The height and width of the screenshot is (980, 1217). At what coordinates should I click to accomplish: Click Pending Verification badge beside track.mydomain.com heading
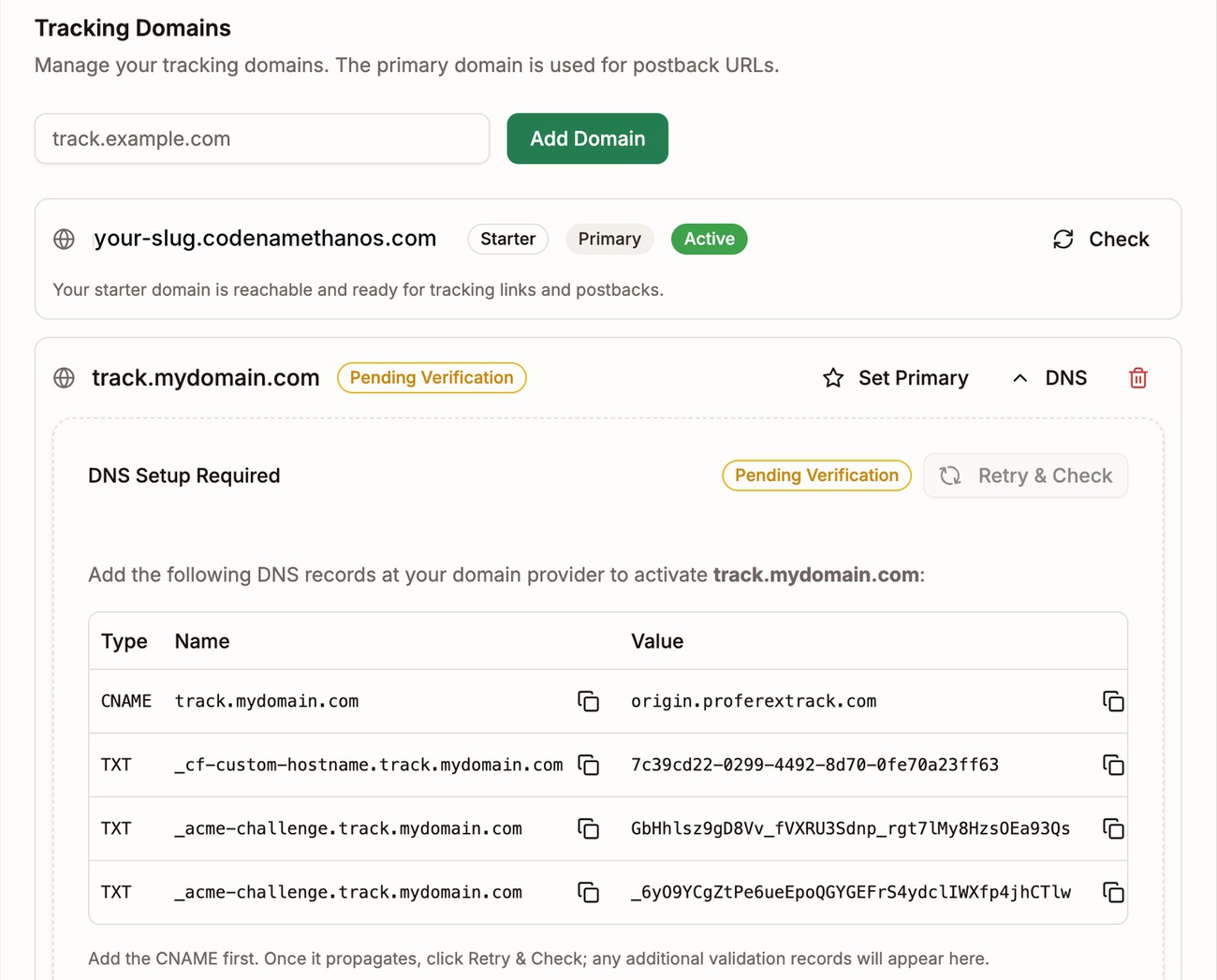432,378
